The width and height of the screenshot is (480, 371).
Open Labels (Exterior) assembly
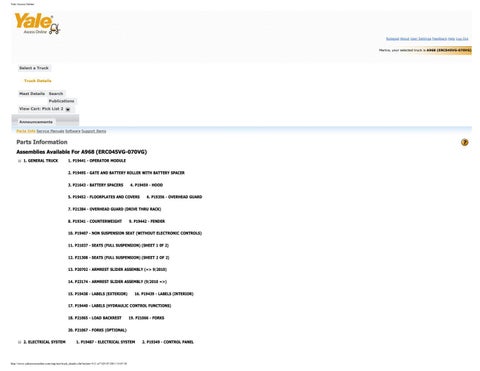coord(98,294)
